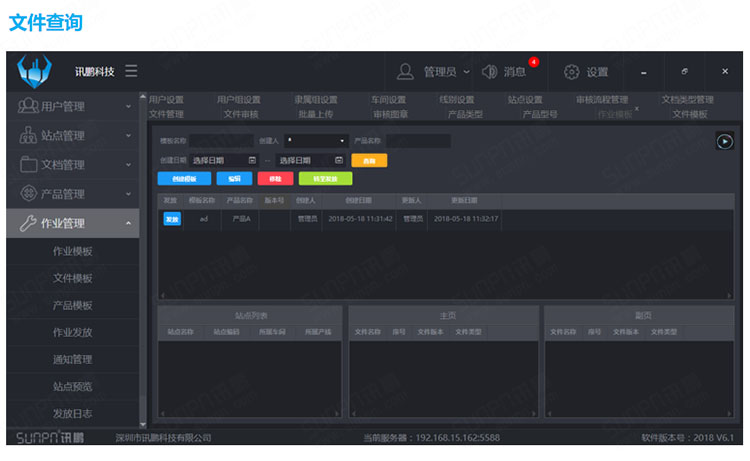
Task: Click the orange 查询 search button
Action: (369, 160)
